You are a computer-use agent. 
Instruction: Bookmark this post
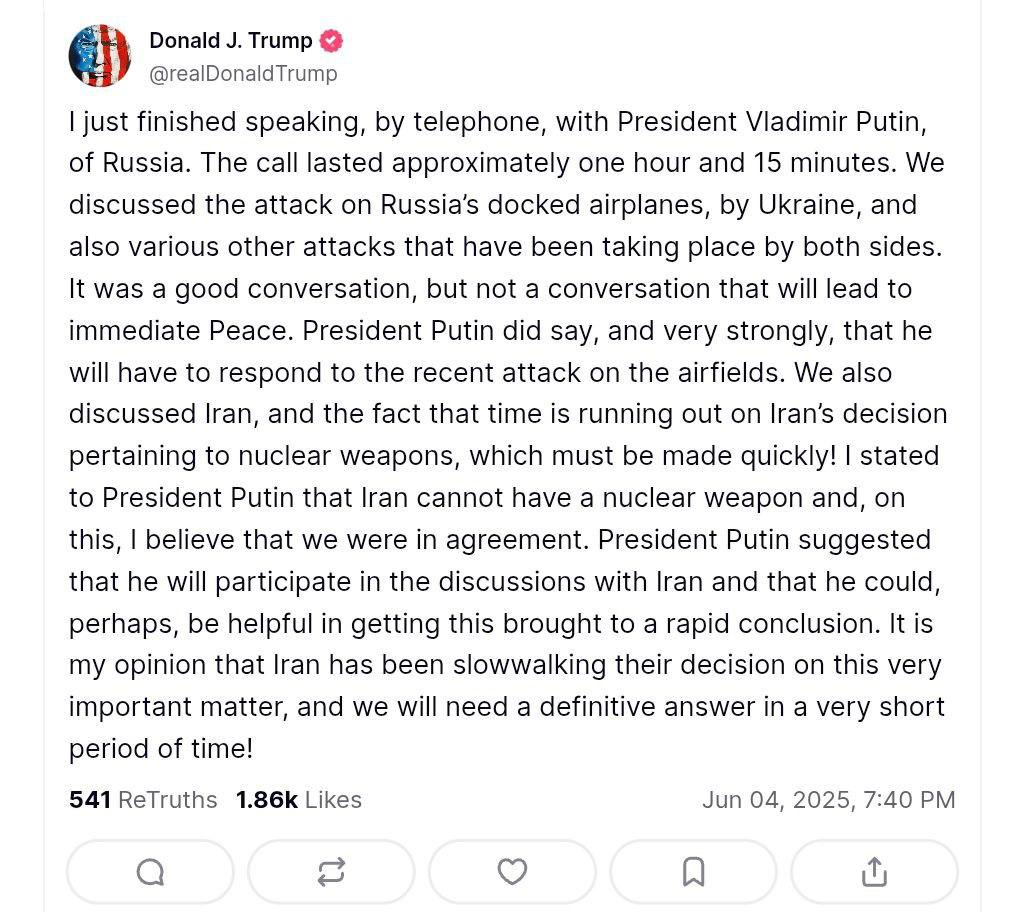pyautogui.click(x=694, y=872)
